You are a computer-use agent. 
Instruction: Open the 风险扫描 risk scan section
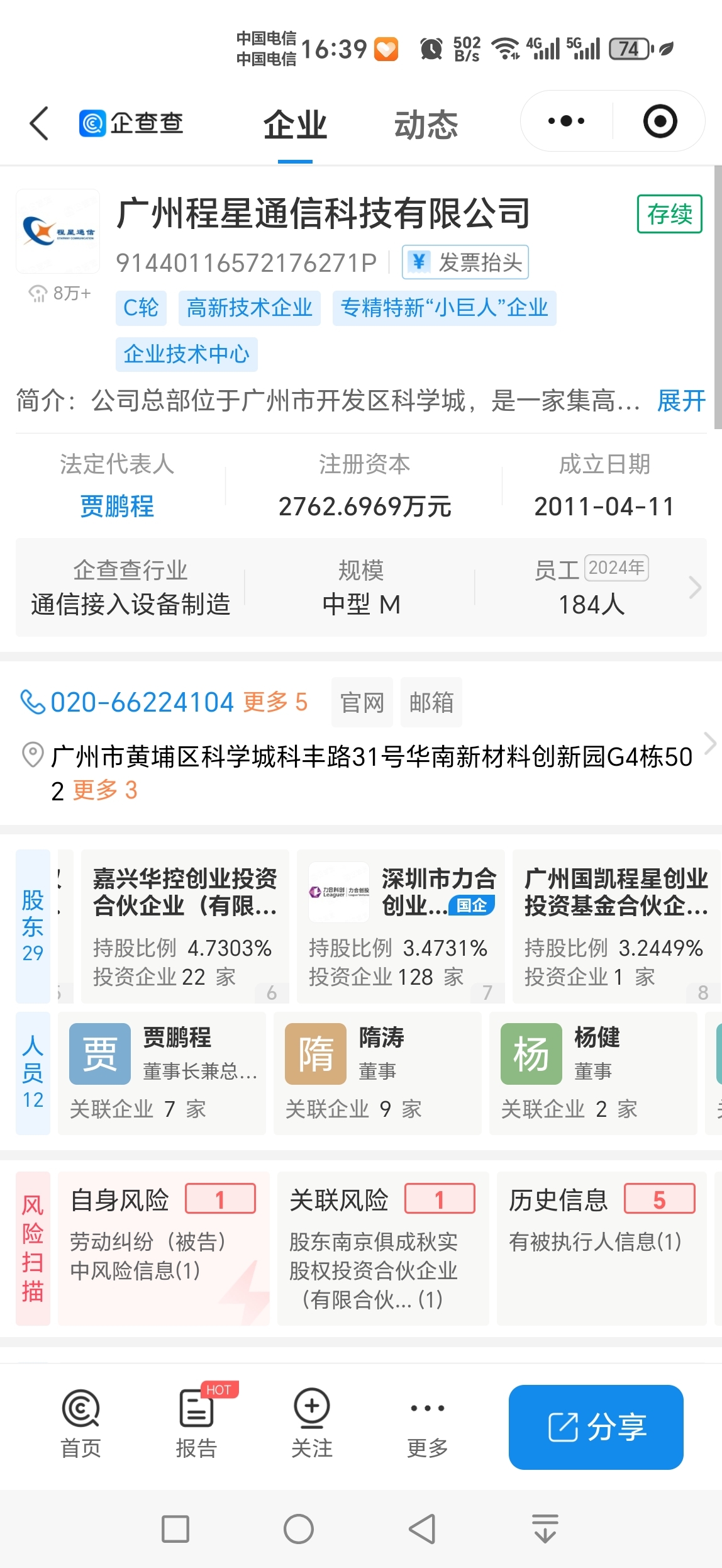pyautogui.click(x=33, y=1248)
